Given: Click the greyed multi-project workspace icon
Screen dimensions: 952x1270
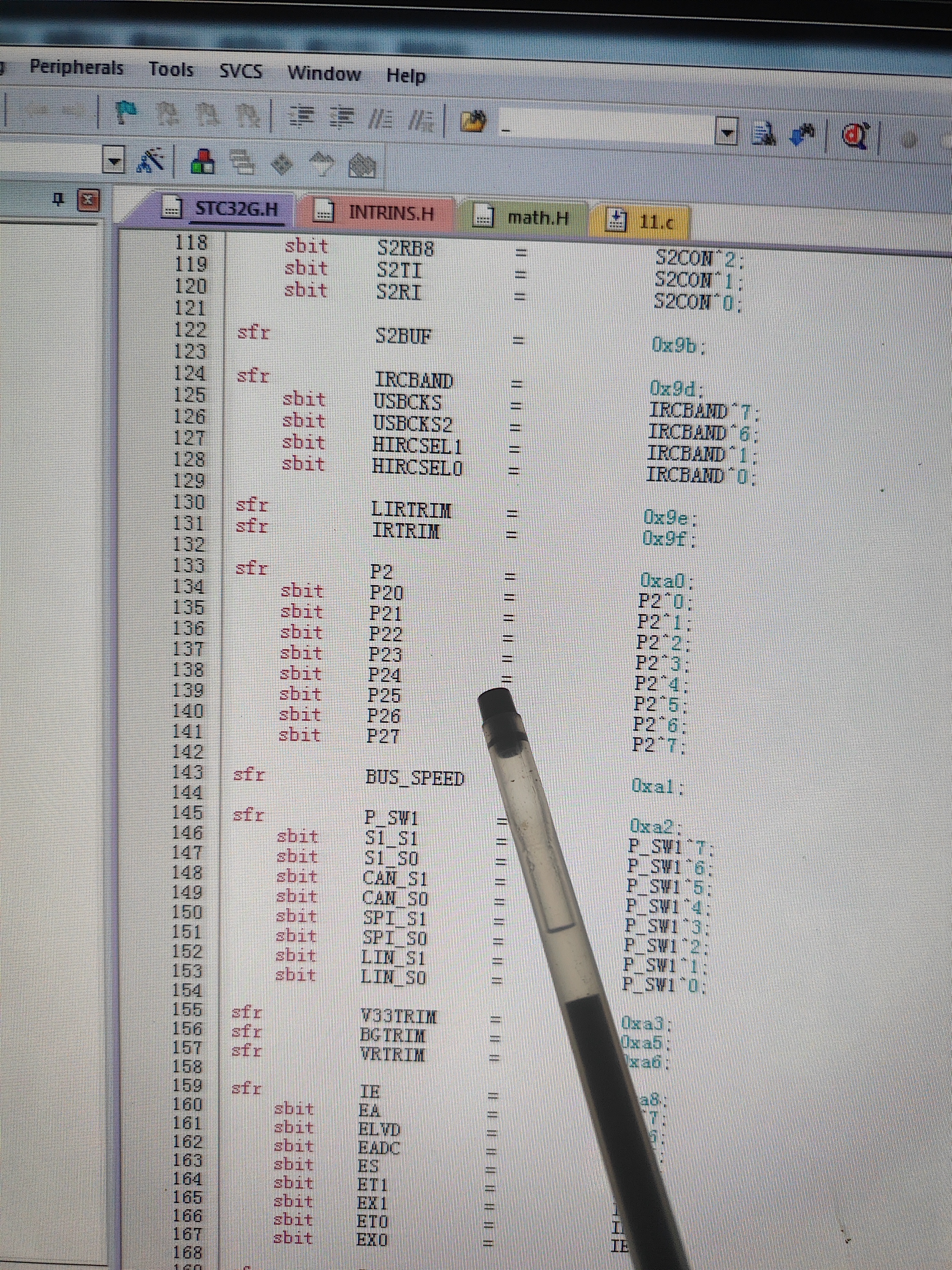Looking at the screenshot, I should coord(243,163).
